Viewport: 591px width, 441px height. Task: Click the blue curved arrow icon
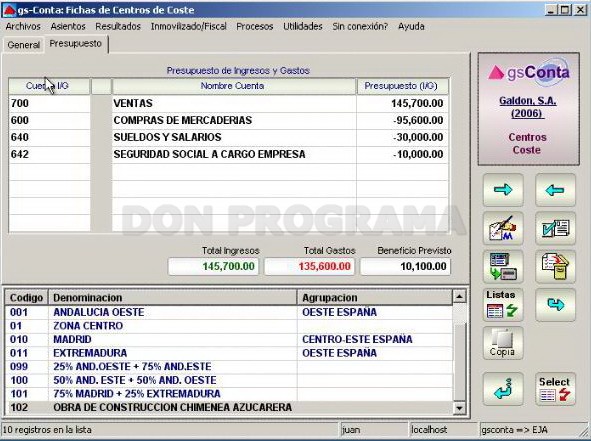point(555,305)
